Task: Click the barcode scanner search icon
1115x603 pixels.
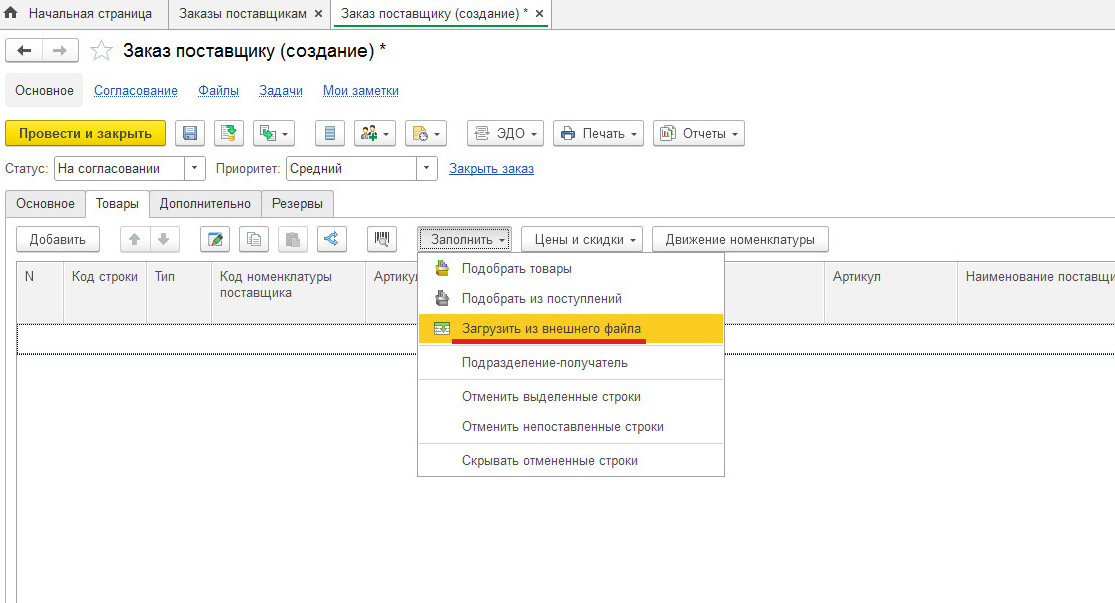Action: (381, 239)
